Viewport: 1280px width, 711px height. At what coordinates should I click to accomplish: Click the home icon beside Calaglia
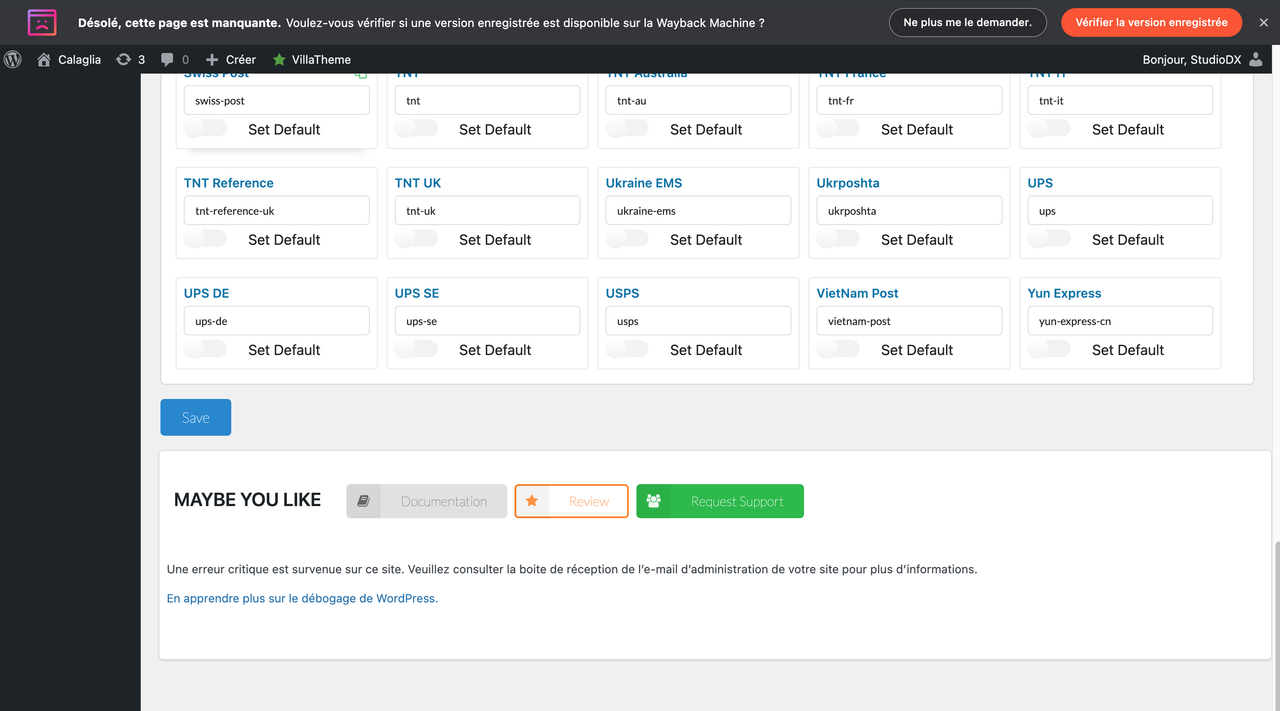click(x=44, y=59)
